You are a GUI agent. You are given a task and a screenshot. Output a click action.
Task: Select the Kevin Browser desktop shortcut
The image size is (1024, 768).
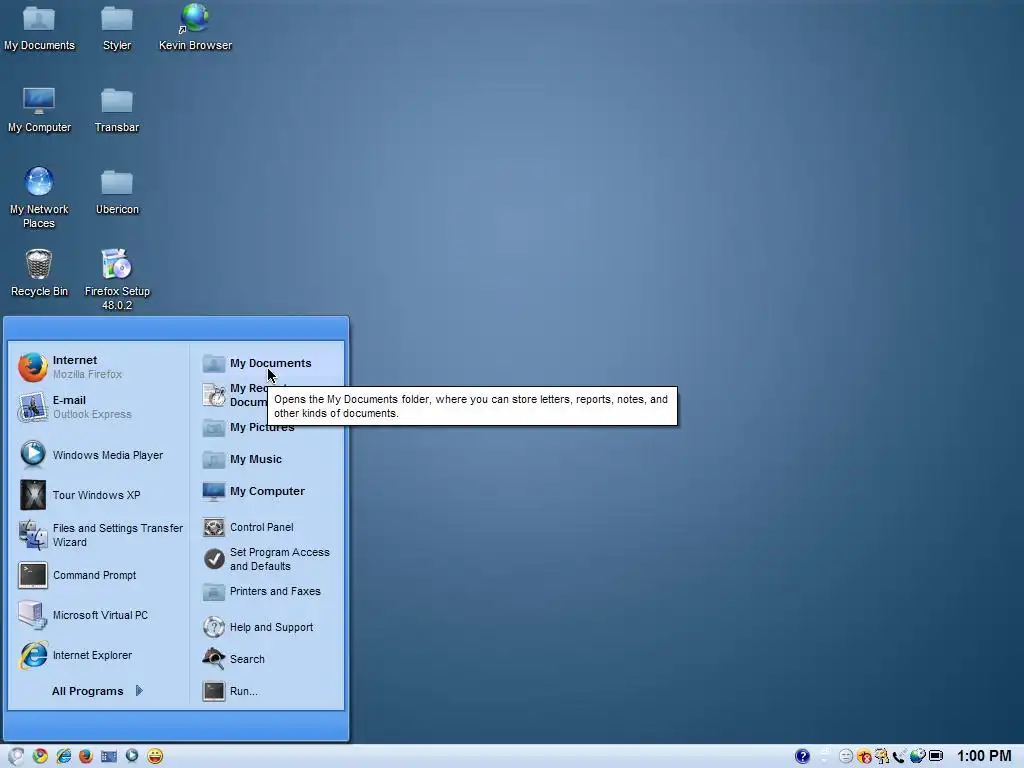[195, 27]
